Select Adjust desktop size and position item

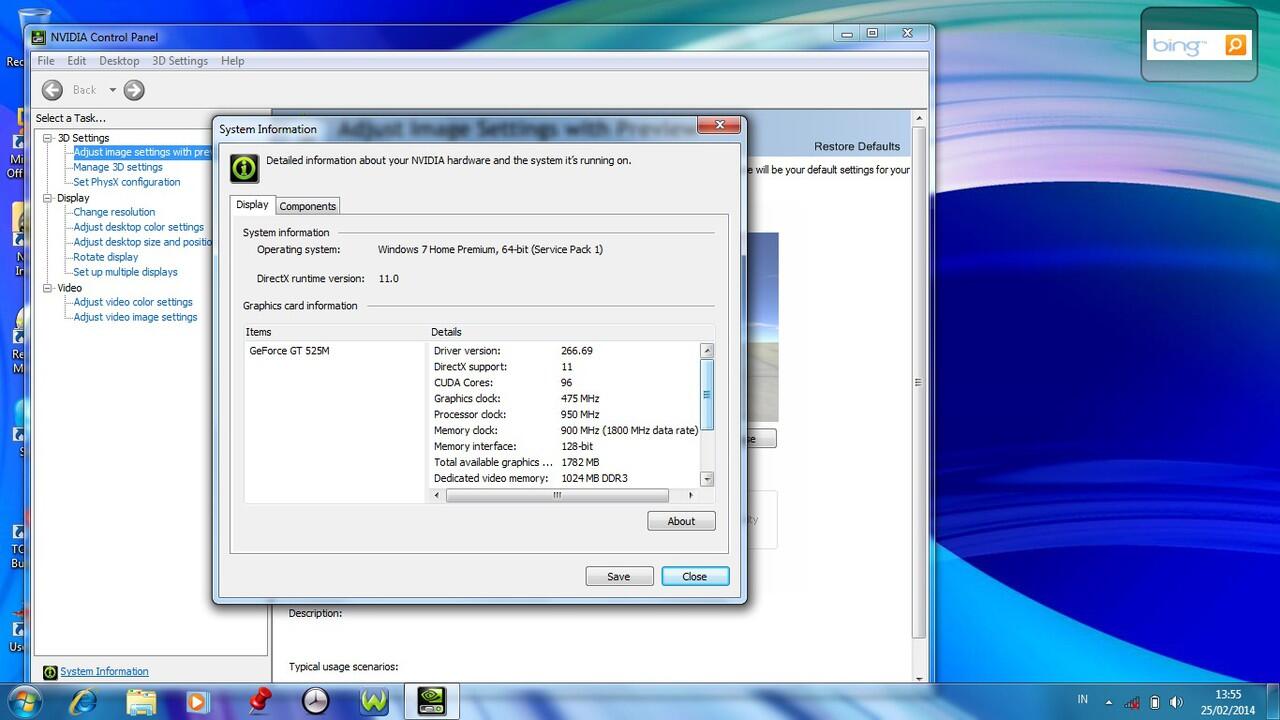142,242
